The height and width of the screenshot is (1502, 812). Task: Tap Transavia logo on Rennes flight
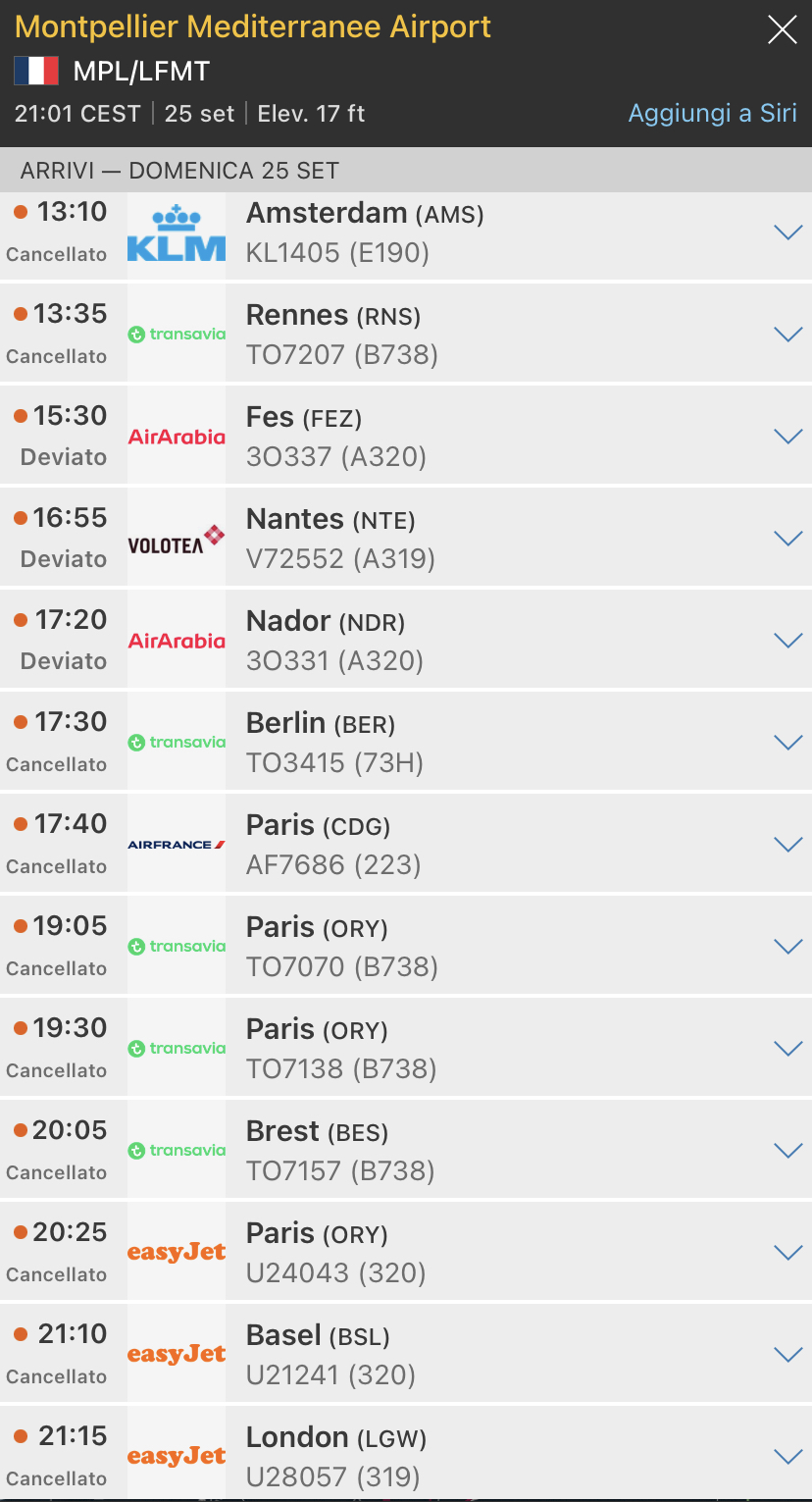tap(177, 335)
